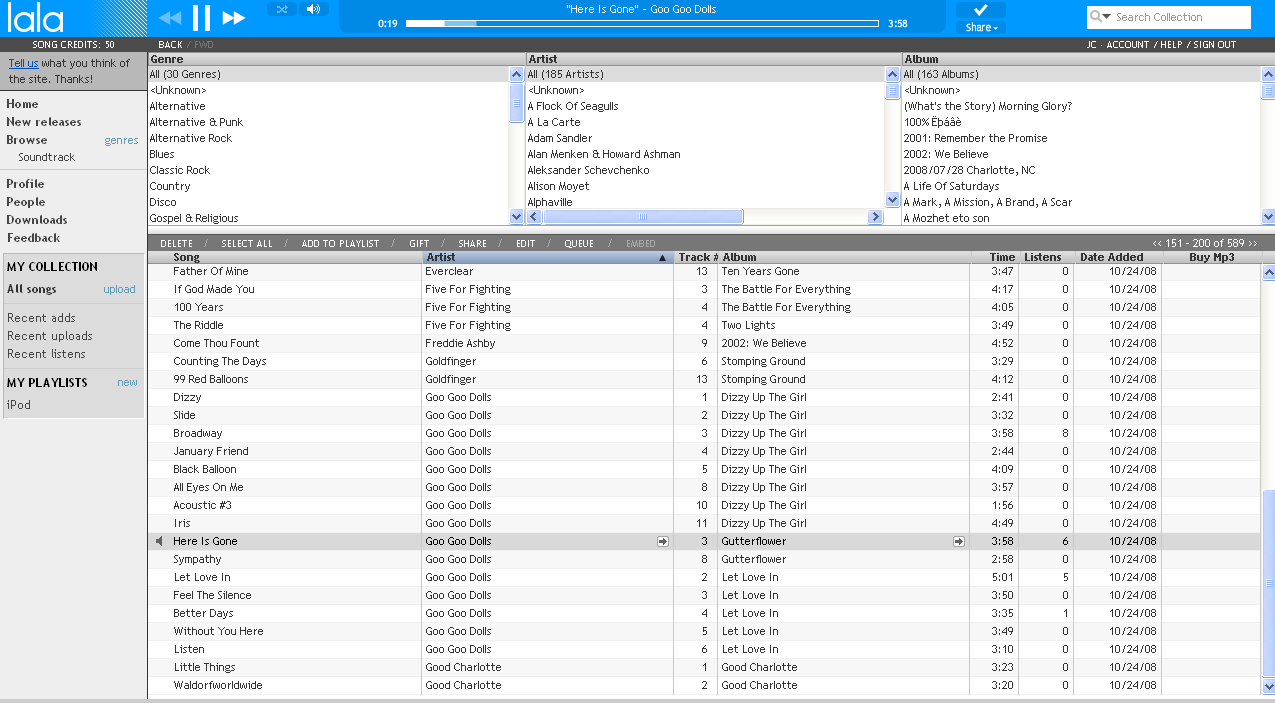Click SELECT ALL
The image size is (1275, 703).
pyautogui.click(x=247, y=244)
